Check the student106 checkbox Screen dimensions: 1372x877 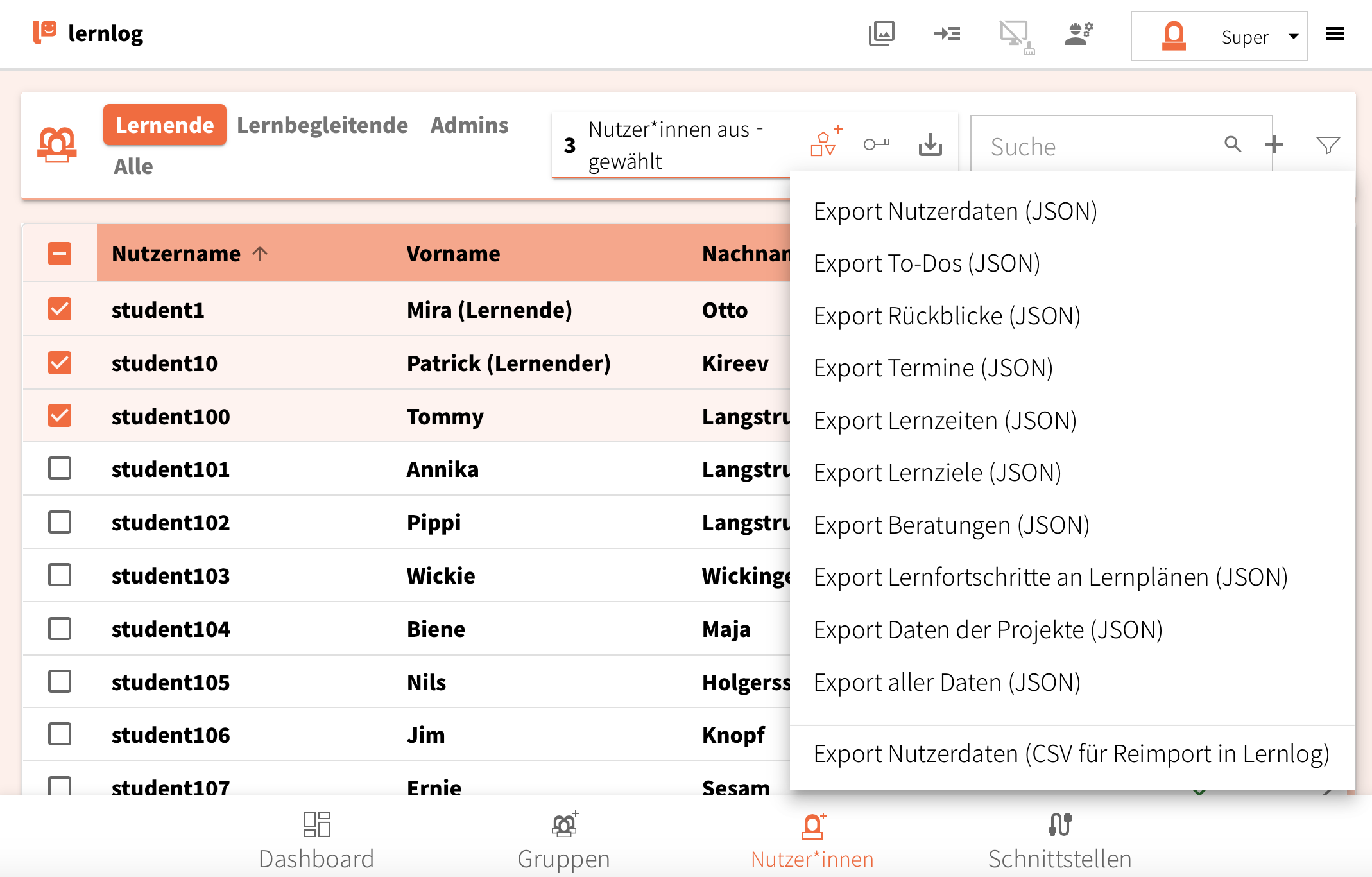[x=60, y=734]
